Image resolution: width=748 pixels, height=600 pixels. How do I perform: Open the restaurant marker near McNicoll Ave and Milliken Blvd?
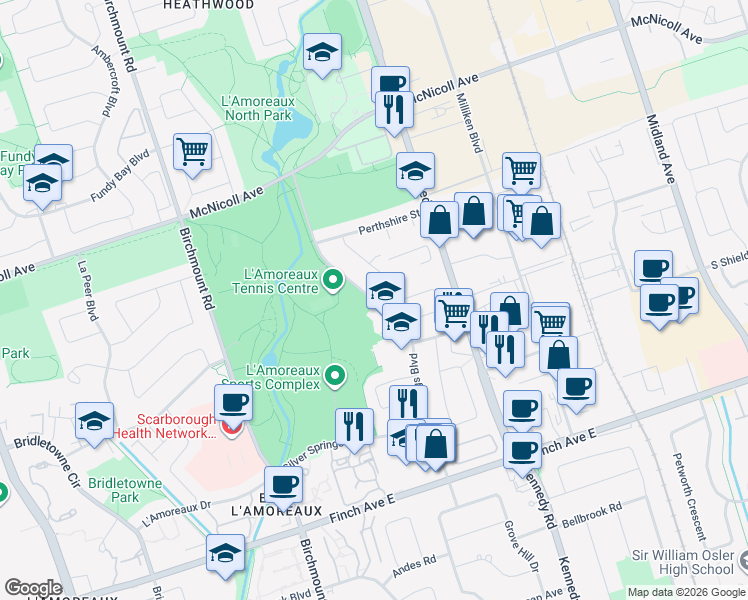(394, 110)
